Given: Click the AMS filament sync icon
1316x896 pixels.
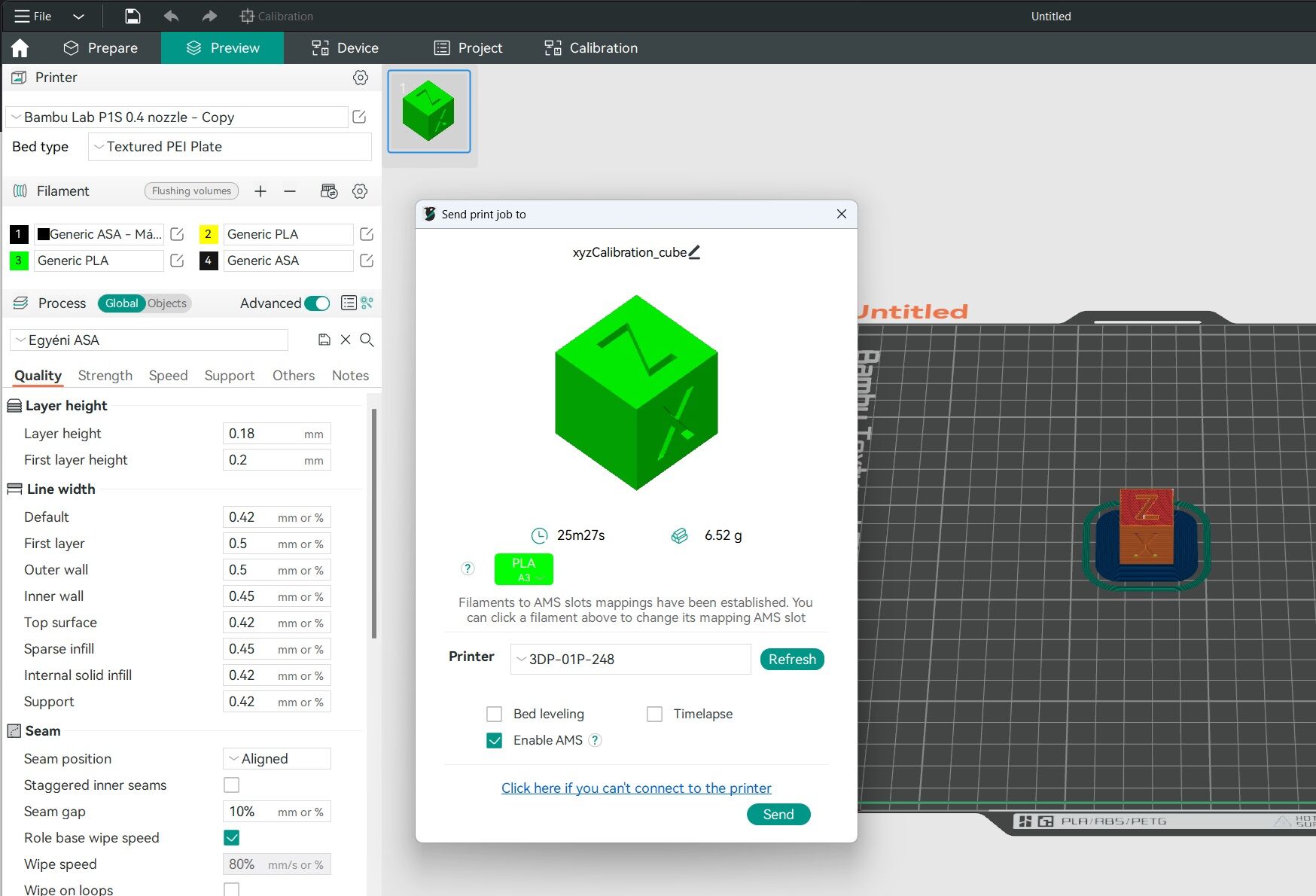Looking at the screenshot, I should point(329,191).
